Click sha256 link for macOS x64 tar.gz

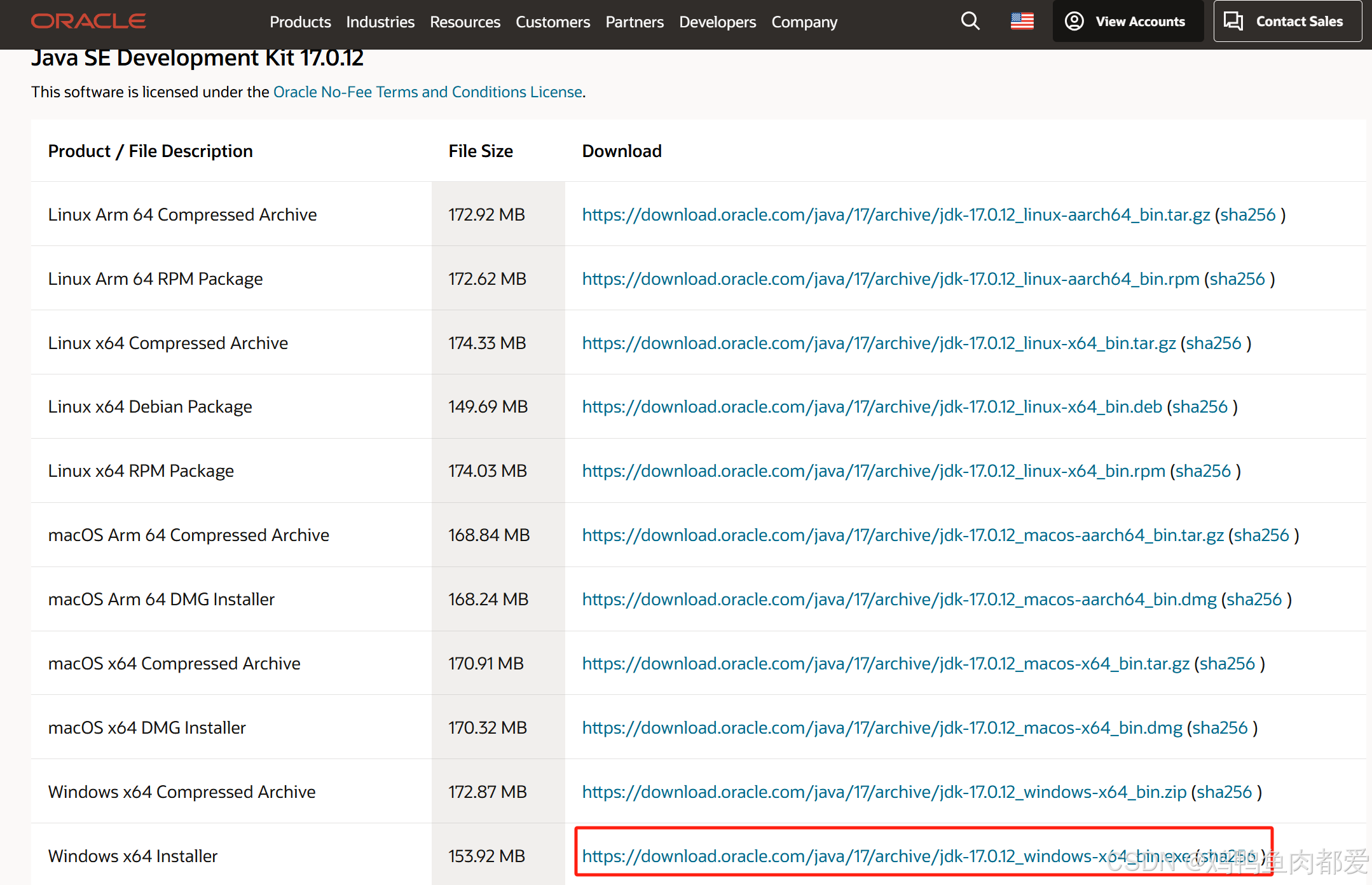click(1227, 664)
